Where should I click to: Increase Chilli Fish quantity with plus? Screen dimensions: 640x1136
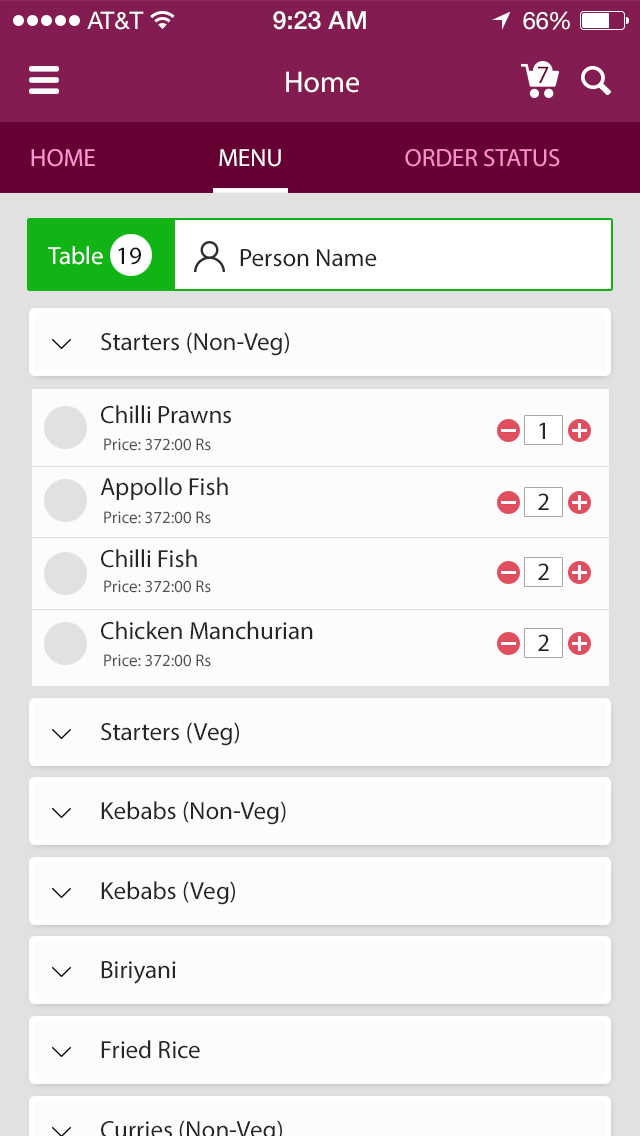point(579,572)
